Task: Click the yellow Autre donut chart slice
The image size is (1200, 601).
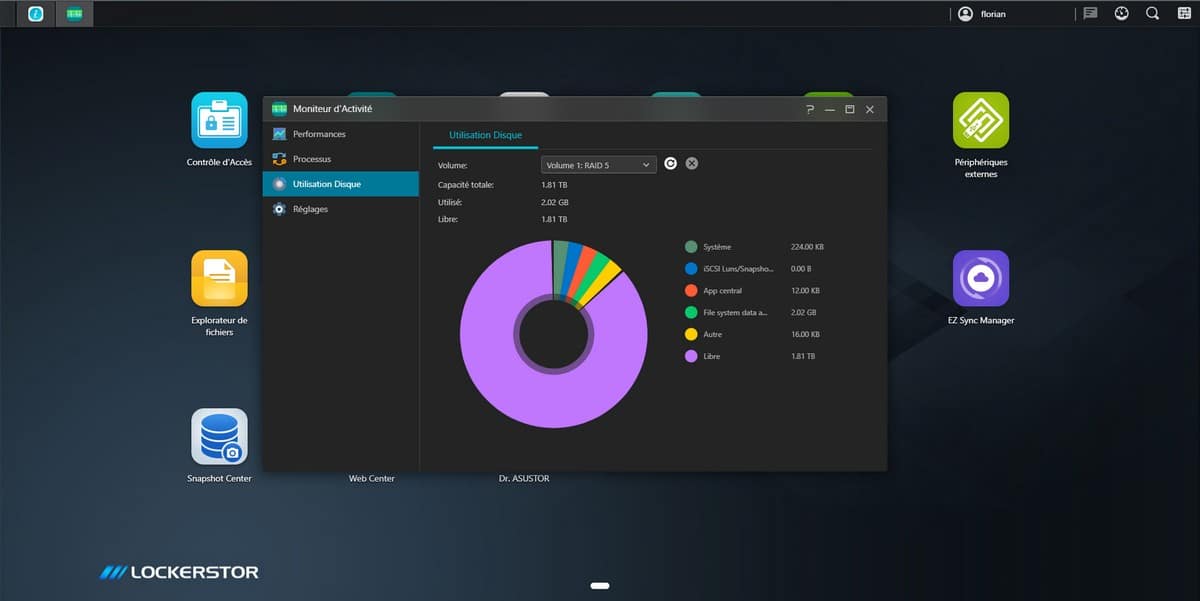Action: tap(603, 282)
